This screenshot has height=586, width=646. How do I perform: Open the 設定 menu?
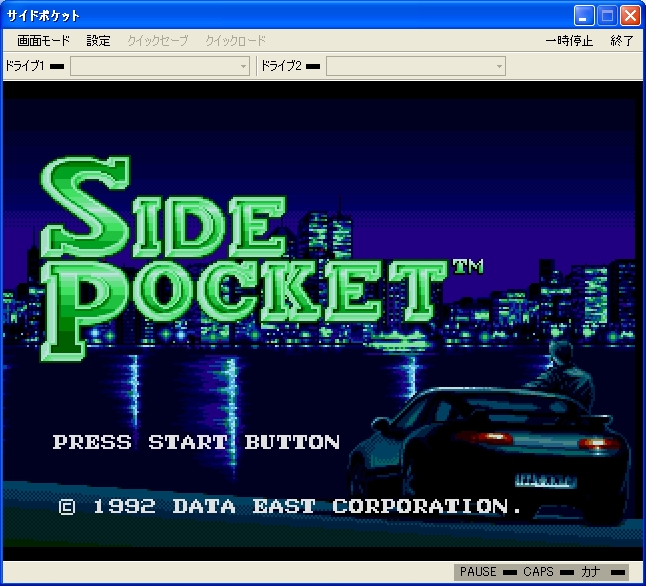pos(98,40)
